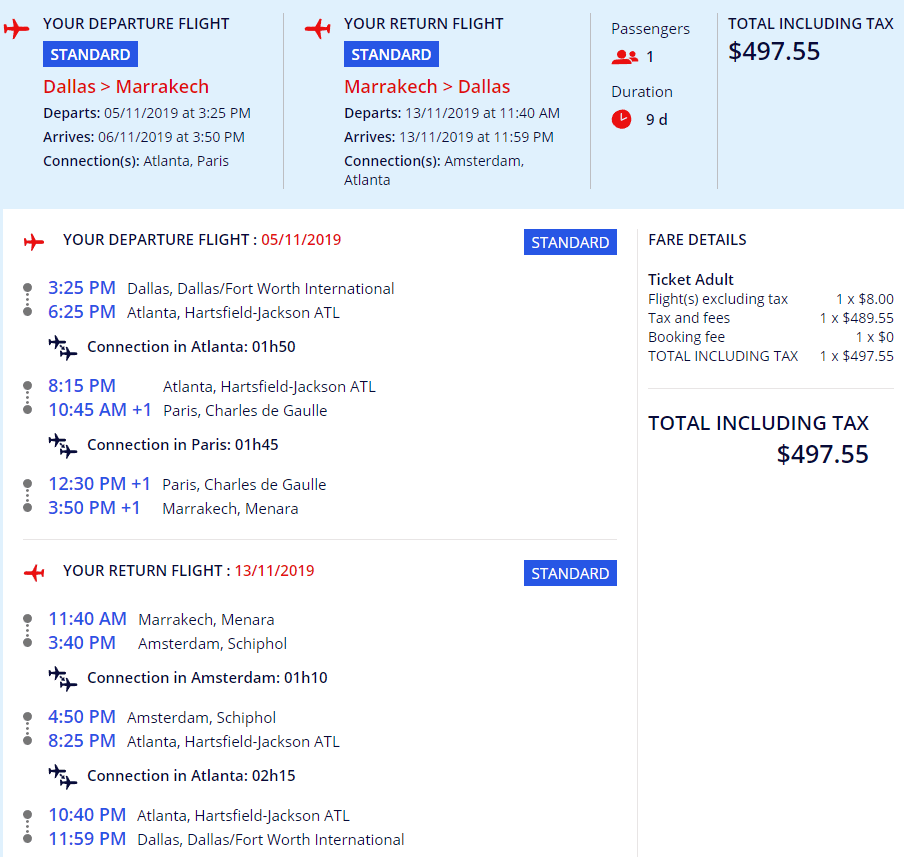Click the STANDARD badge in departure details section

[x=570, y=242]
